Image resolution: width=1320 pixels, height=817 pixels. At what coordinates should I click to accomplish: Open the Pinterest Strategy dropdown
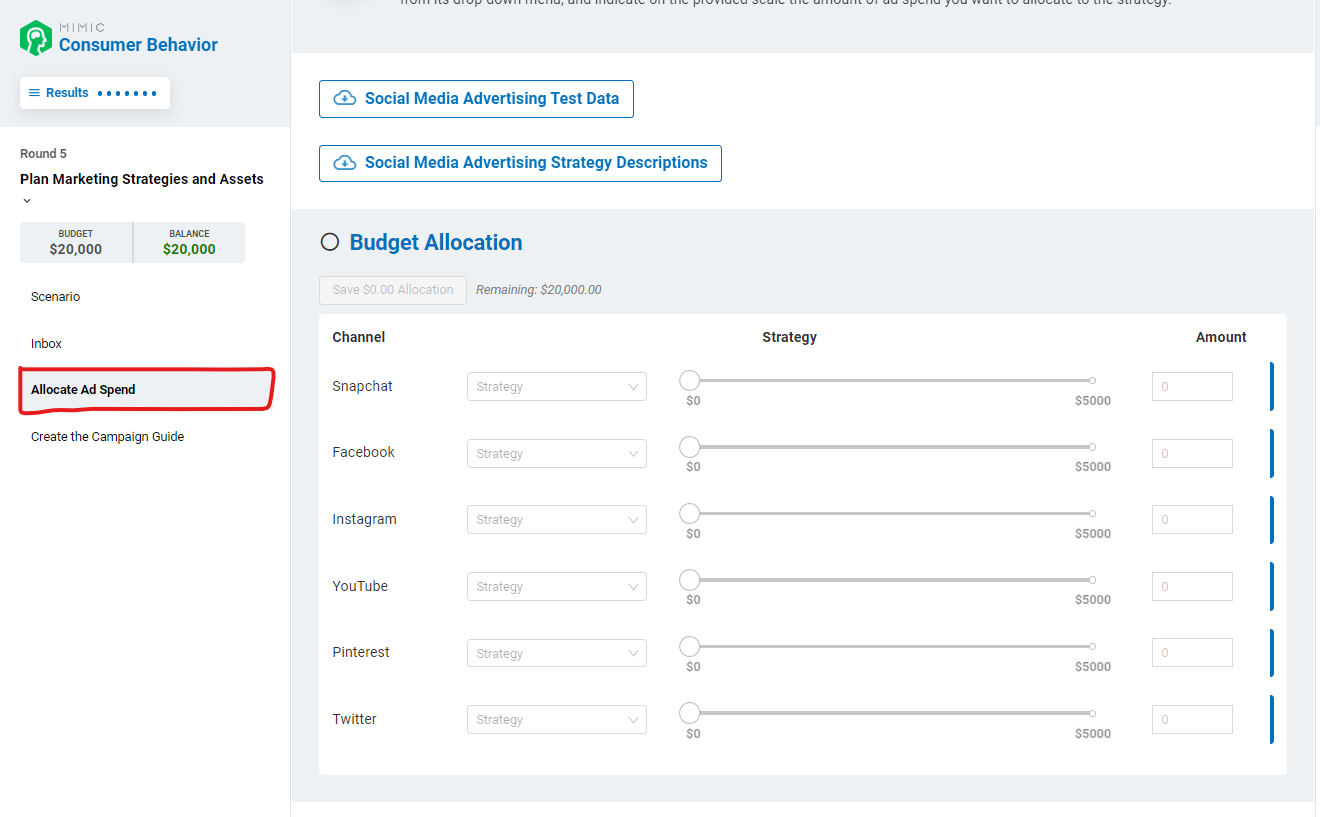(x=557, y=654)
